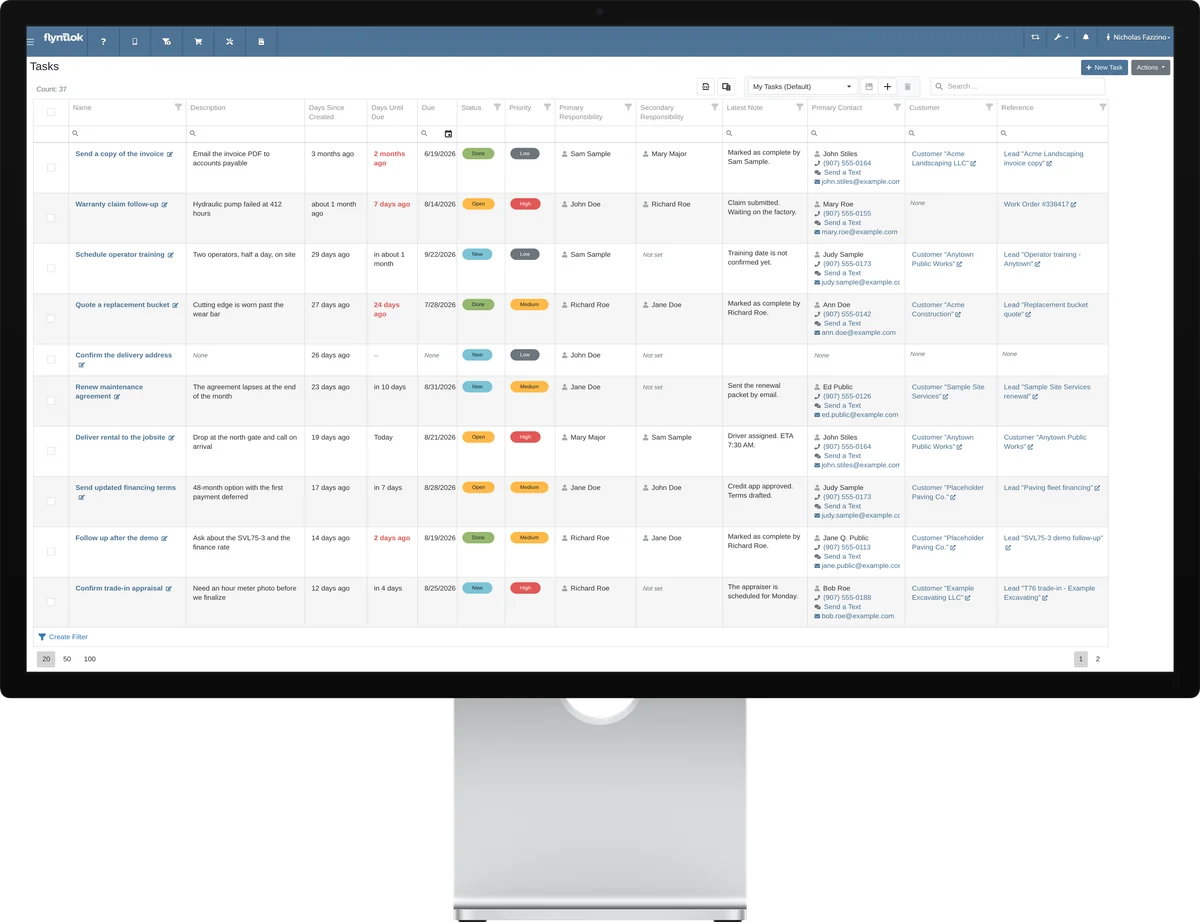Delete the view with the trash icon
This screenshot has height=922, width=1200.
coord(907,87)
